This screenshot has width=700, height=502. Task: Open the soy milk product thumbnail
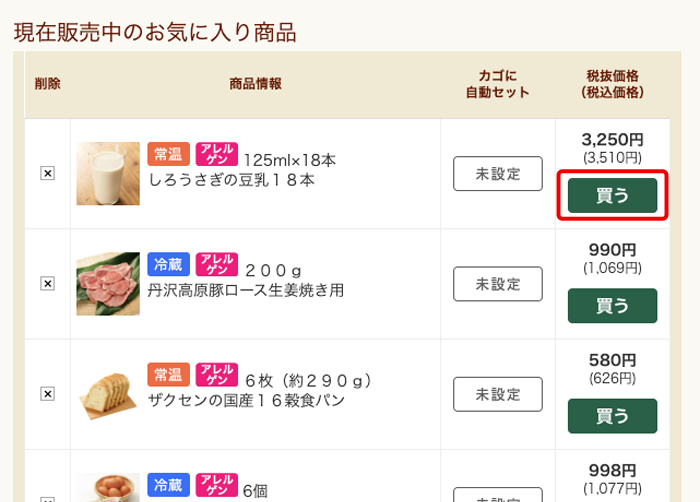click(x=108, y=174)
